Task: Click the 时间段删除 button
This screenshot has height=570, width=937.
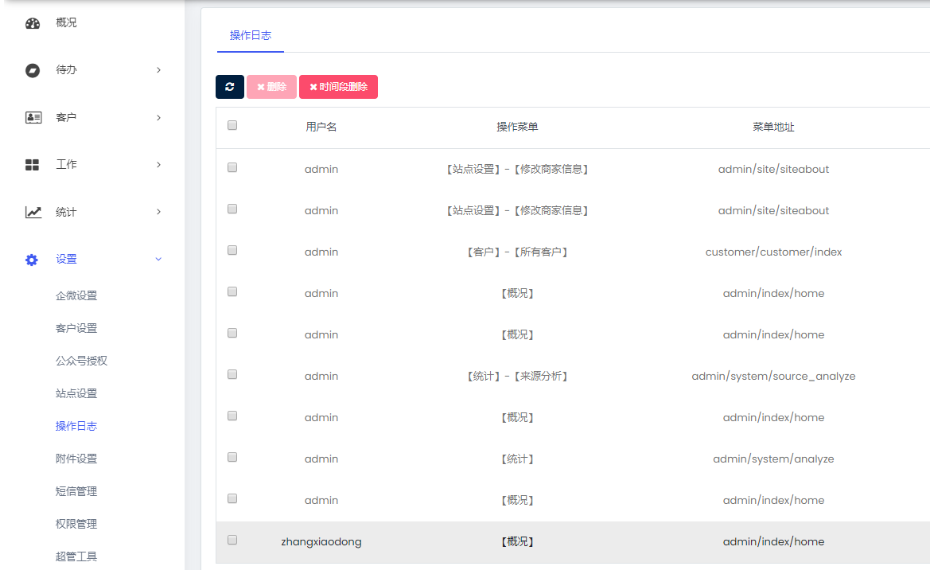Action: click(x=338, y=87)
